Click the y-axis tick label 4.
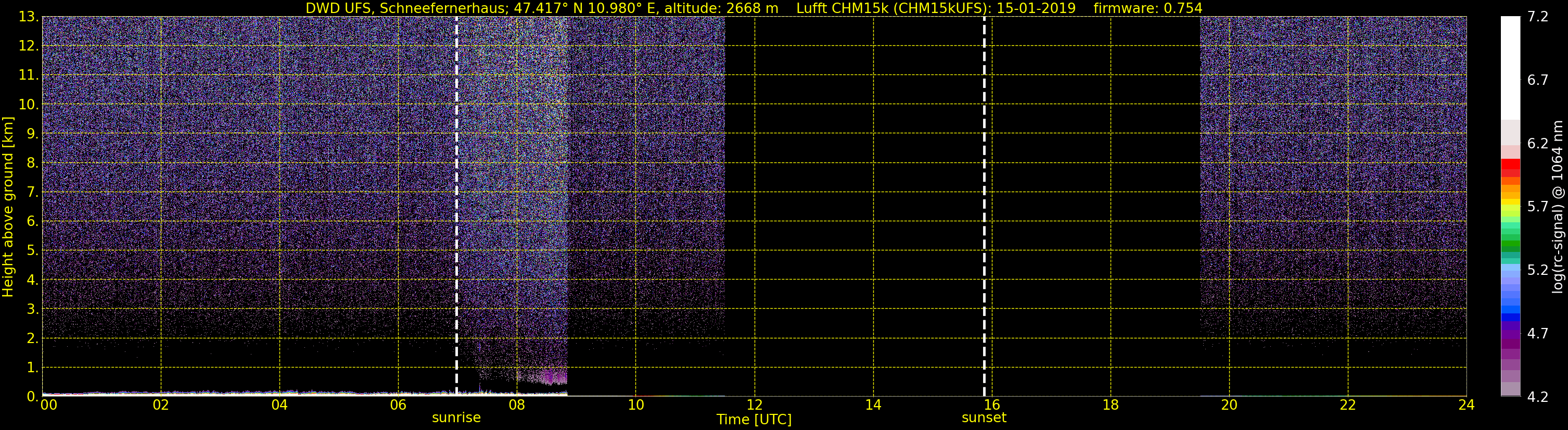Screen dimensions: 1568x430 (32, 280)
